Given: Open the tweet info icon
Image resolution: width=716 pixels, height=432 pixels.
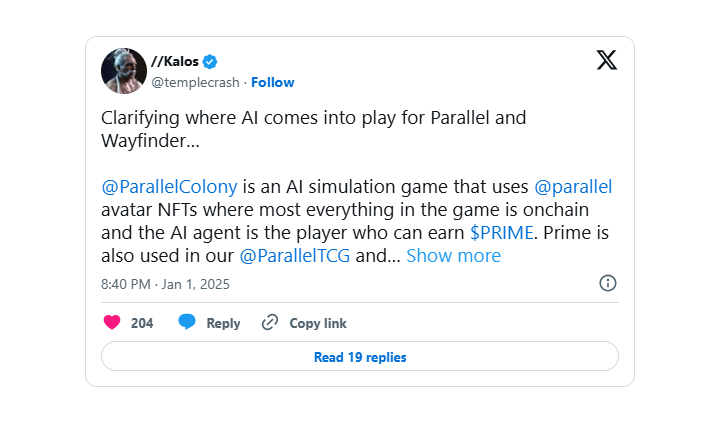Looking at the screenshot, I should pyautogui.click(x=607, y=284).
